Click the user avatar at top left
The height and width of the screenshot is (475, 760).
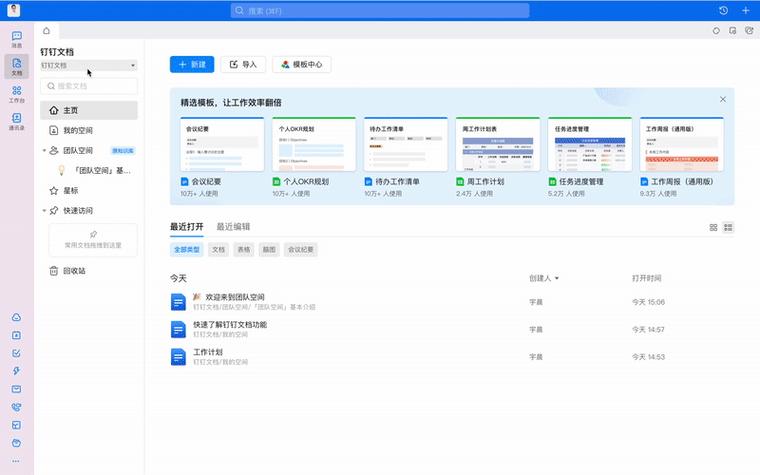pos(14,10)
